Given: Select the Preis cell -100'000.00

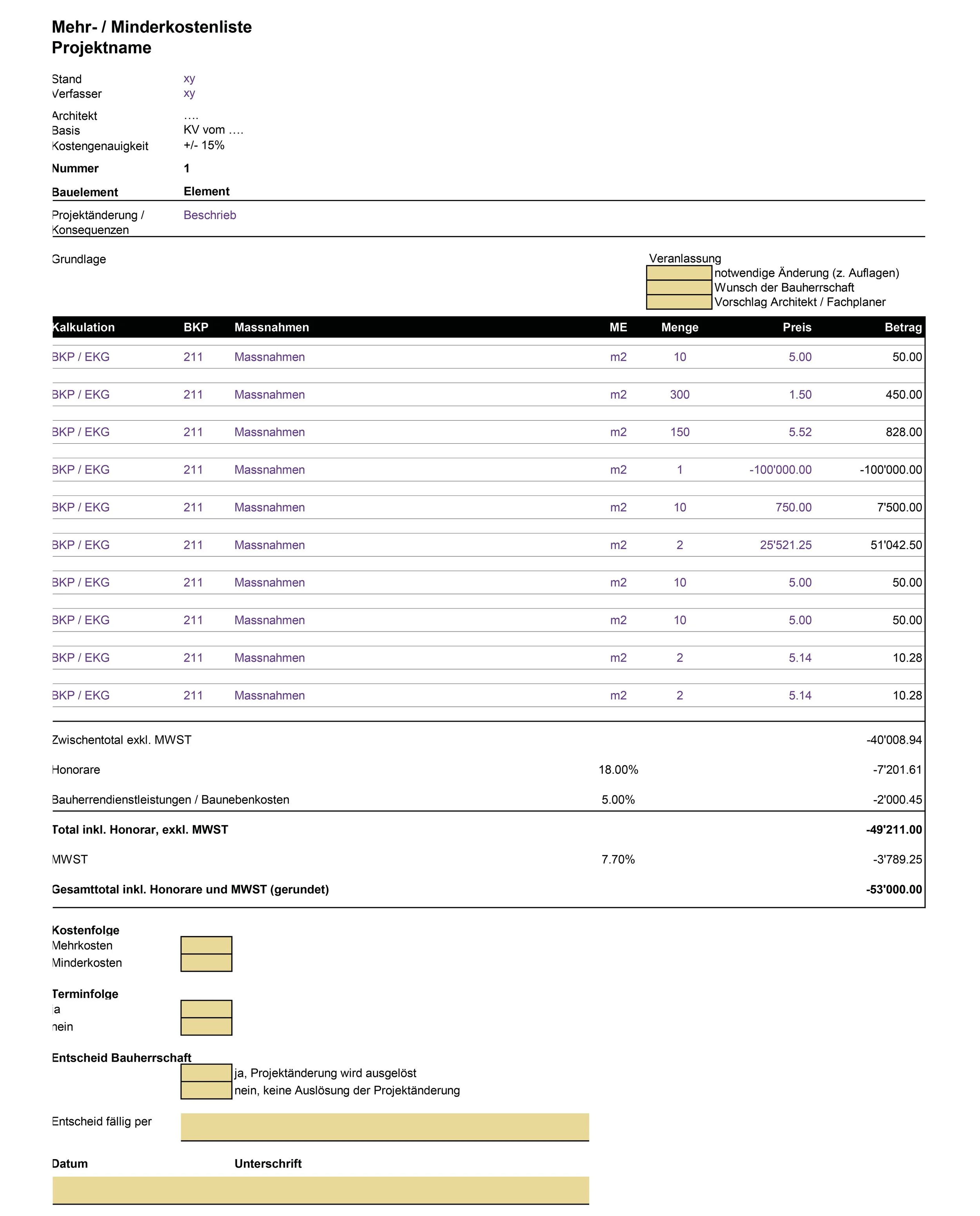Looking at the screenshot, I should [x=780, y=470].
